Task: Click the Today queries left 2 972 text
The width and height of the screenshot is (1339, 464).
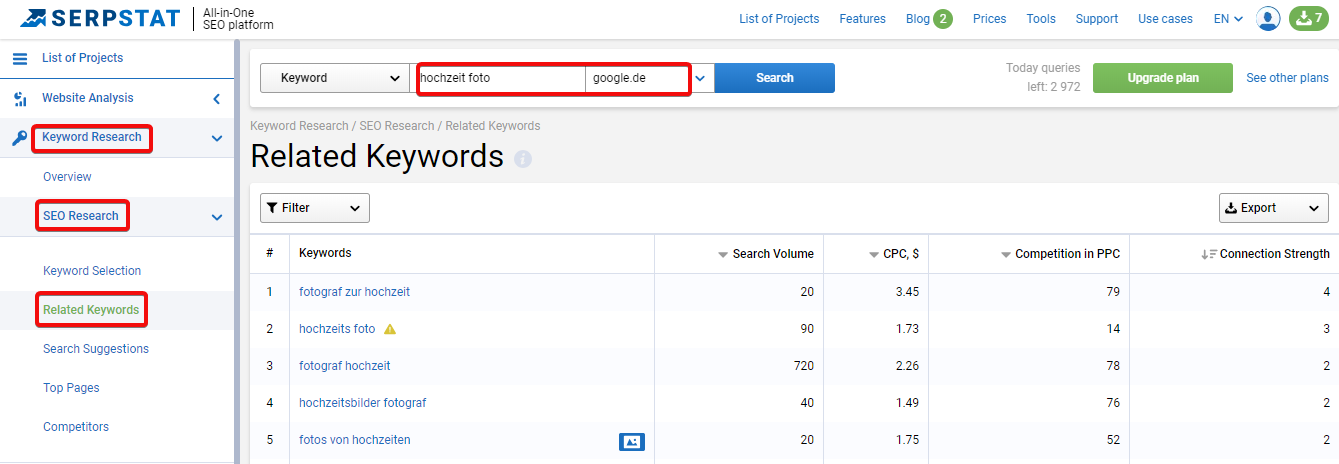Action: 1043,78
